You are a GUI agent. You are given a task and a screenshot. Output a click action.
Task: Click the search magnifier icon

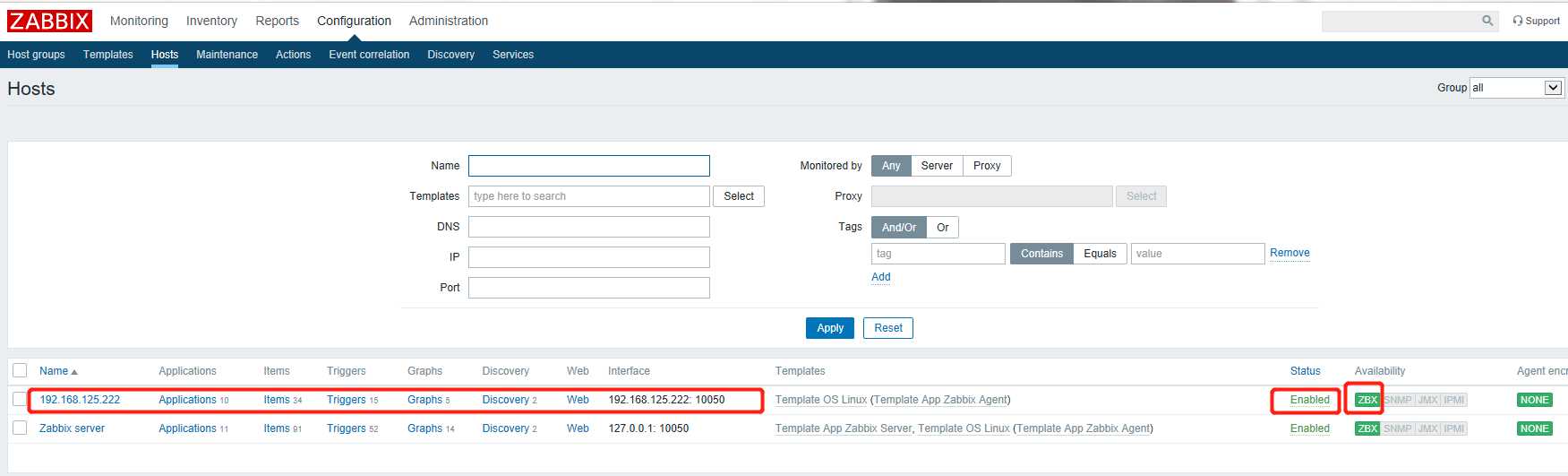(x=1487, y=21)
